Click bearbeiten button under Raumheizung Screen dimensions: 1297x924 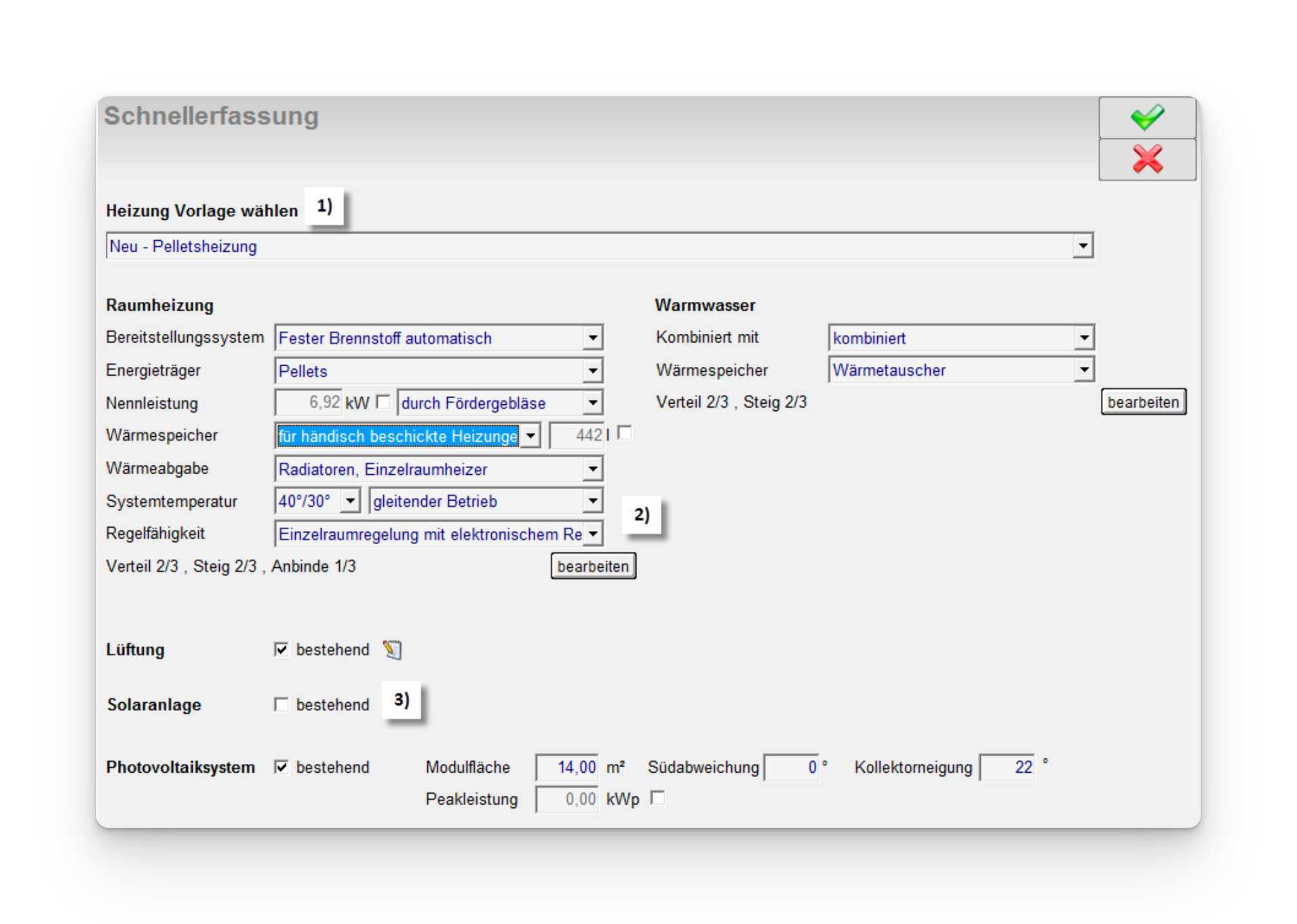593,566
